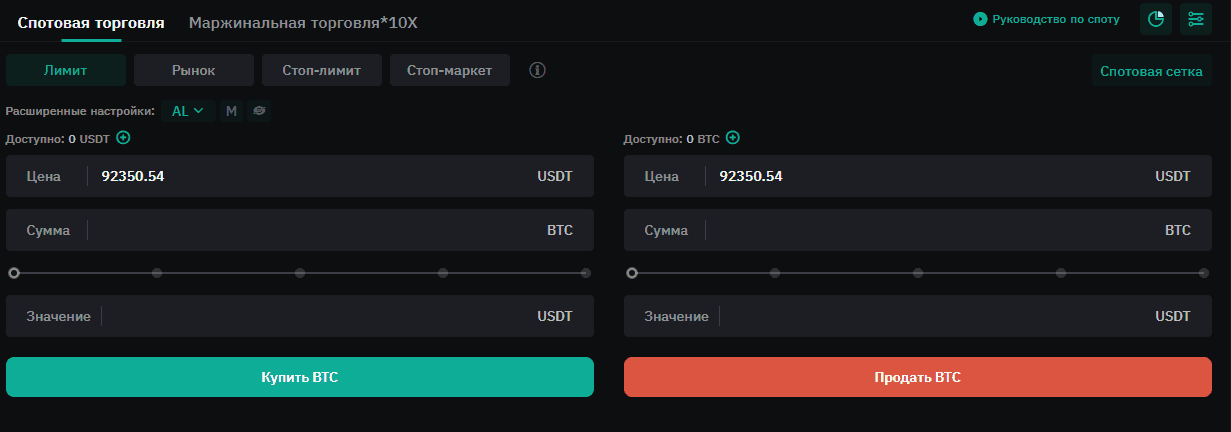Image resolution: width=1231 pixels, height=432 pixels.
Task: Set buy slider to the 50% point
Action: point(300,272)
